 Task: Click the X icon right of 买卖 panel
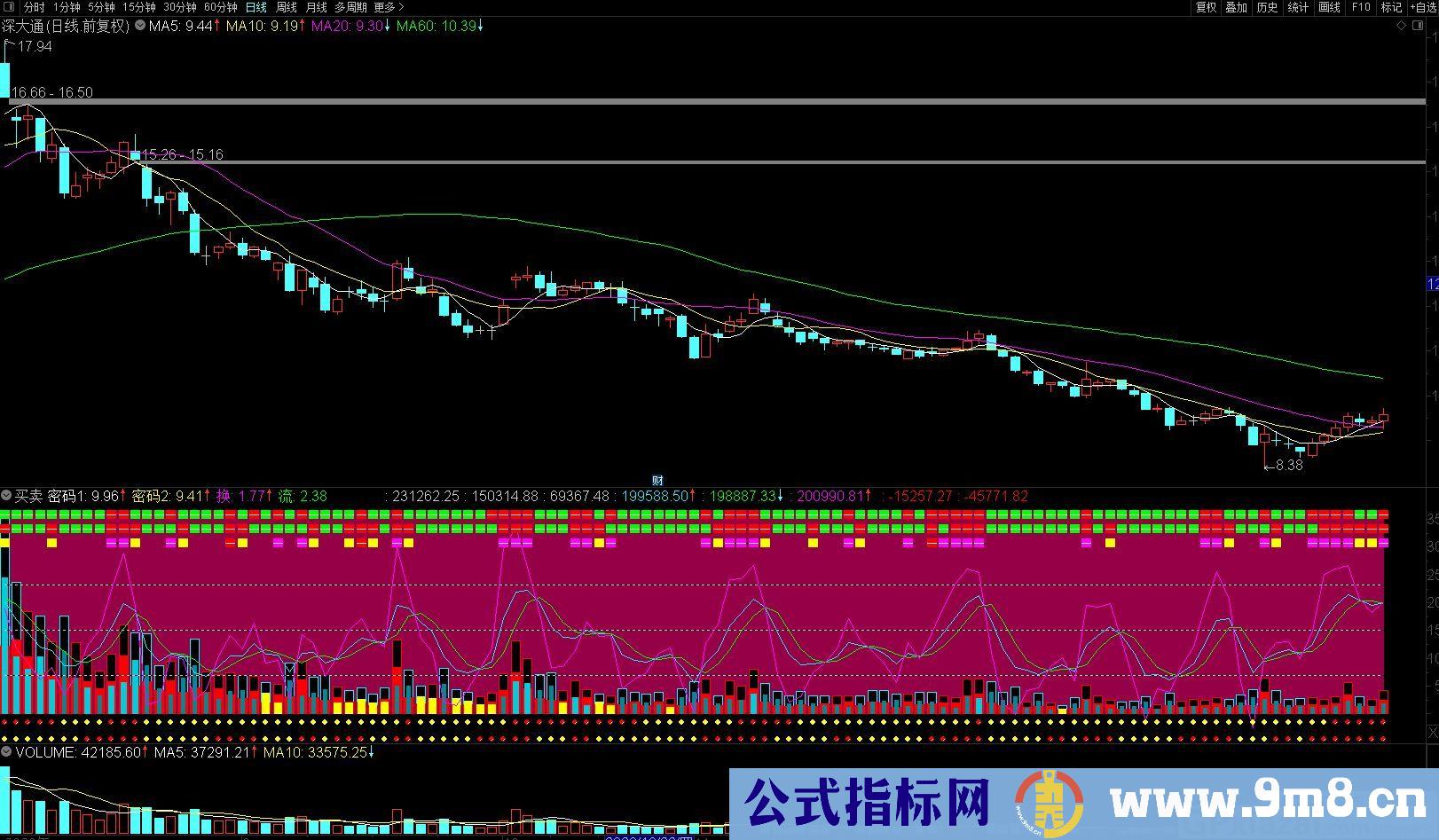pyautogui.click(x=1431, y=731)
